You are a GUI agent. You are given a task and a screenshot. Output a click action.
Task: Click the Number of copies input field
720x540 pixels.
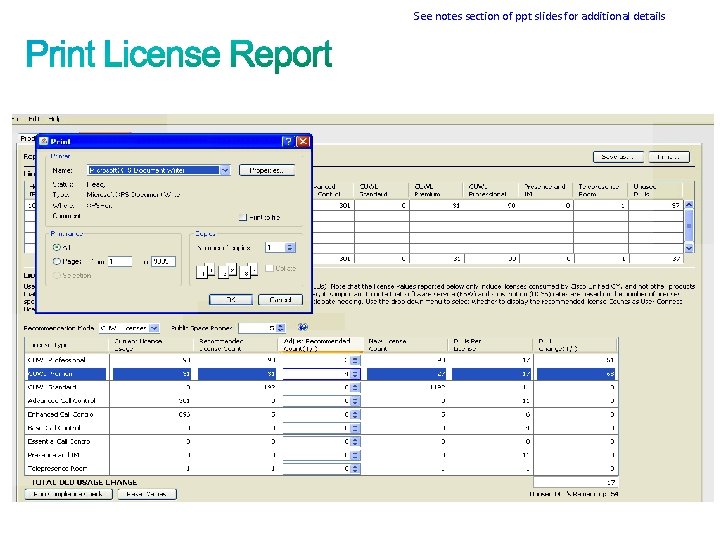(275, 248)
